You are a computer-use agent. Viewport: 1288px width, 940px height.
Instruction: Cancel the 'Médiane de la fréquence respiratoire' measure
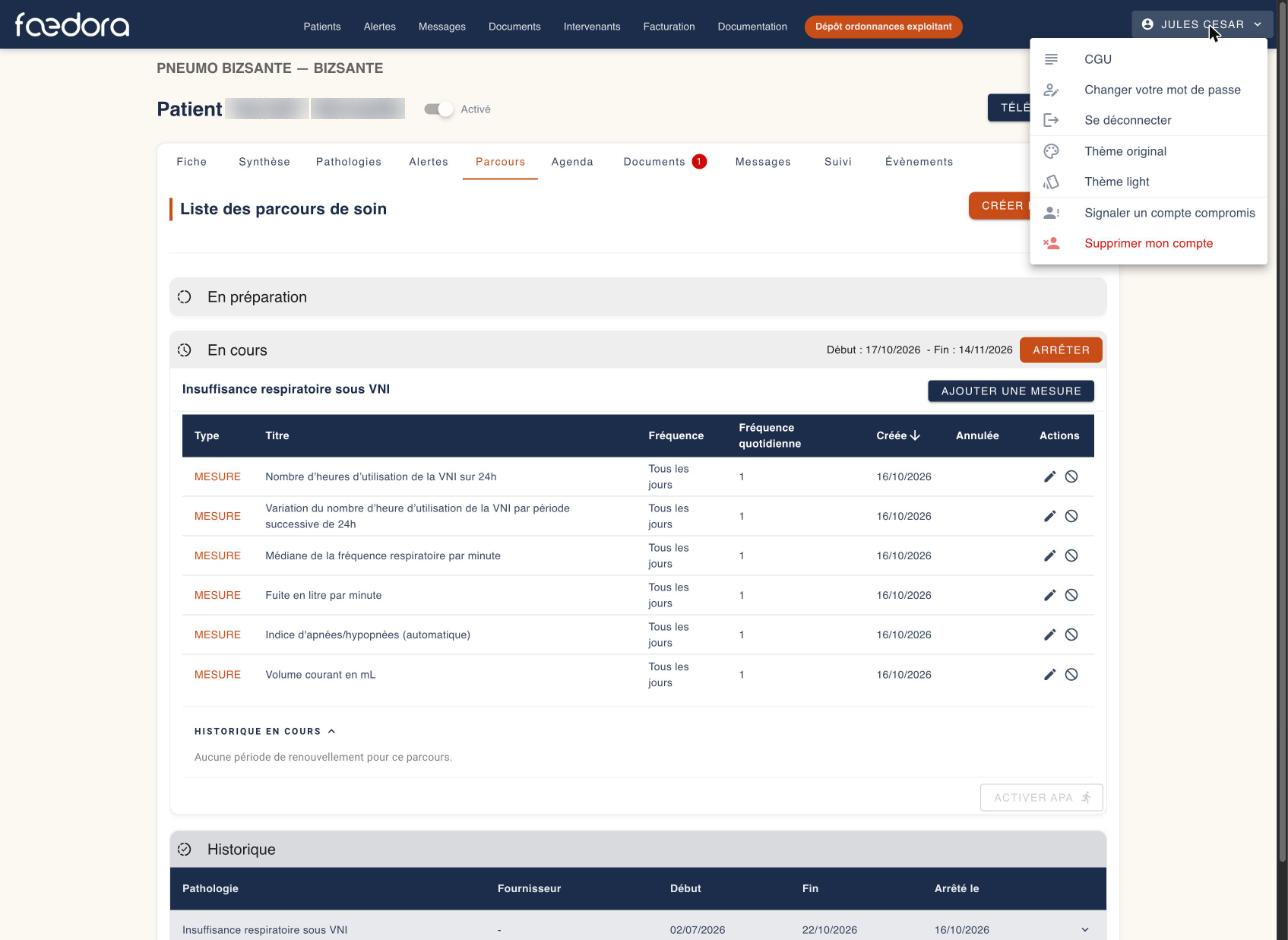tap(1071, 556)
